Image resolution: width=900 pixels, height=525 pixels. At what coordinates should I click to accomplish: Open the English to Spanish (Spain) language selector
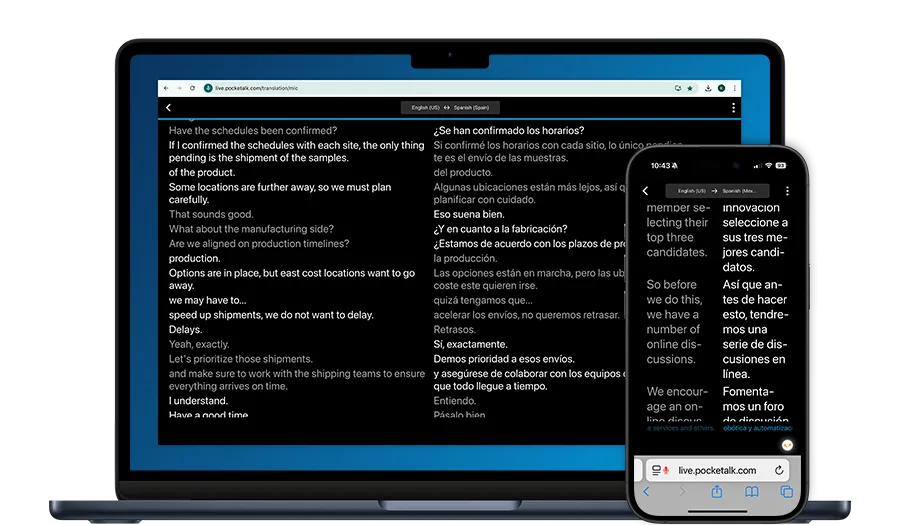point(450,108)
